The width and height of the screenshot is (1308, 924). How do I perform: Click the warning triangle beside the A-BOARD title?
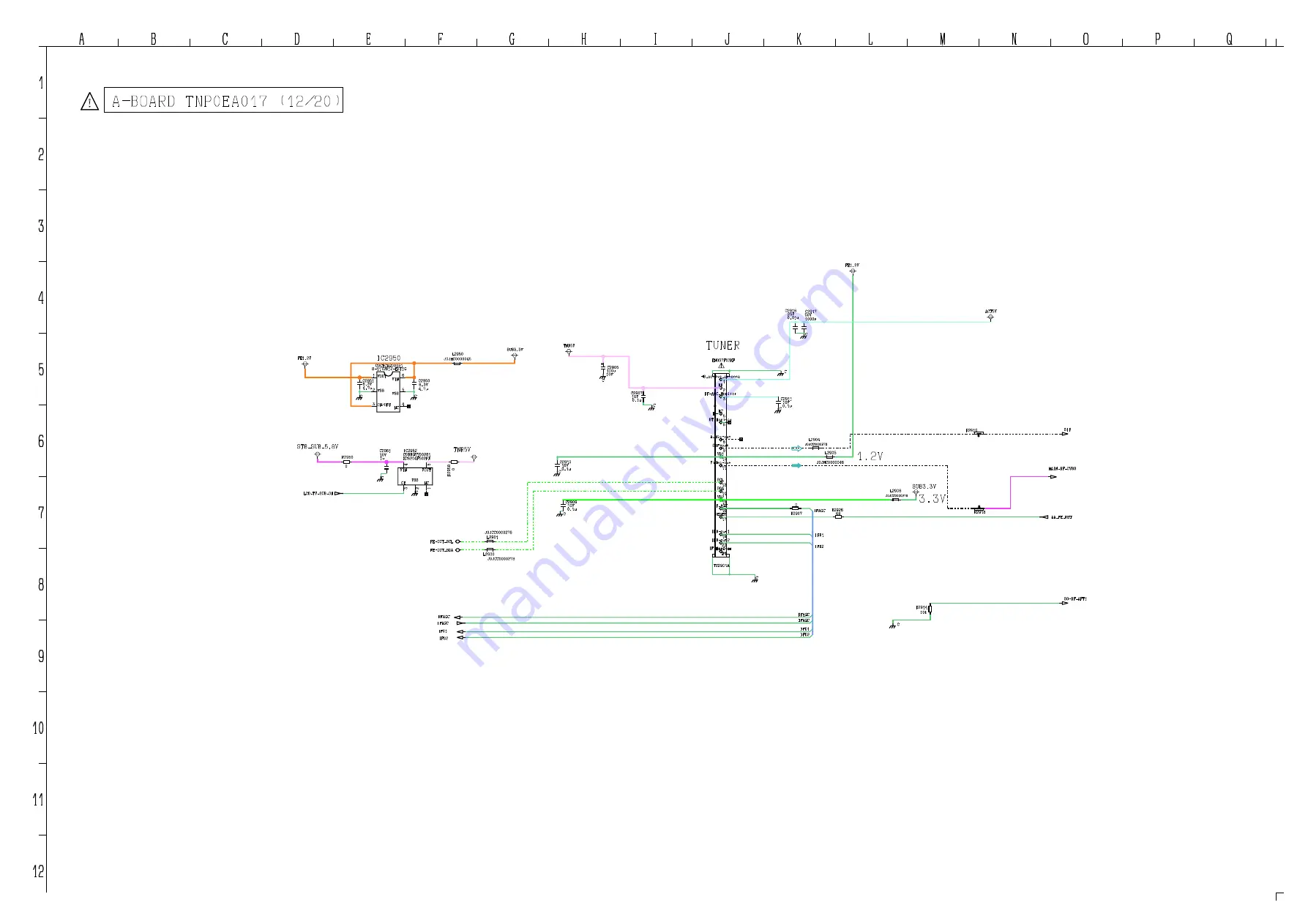[89, 102]
